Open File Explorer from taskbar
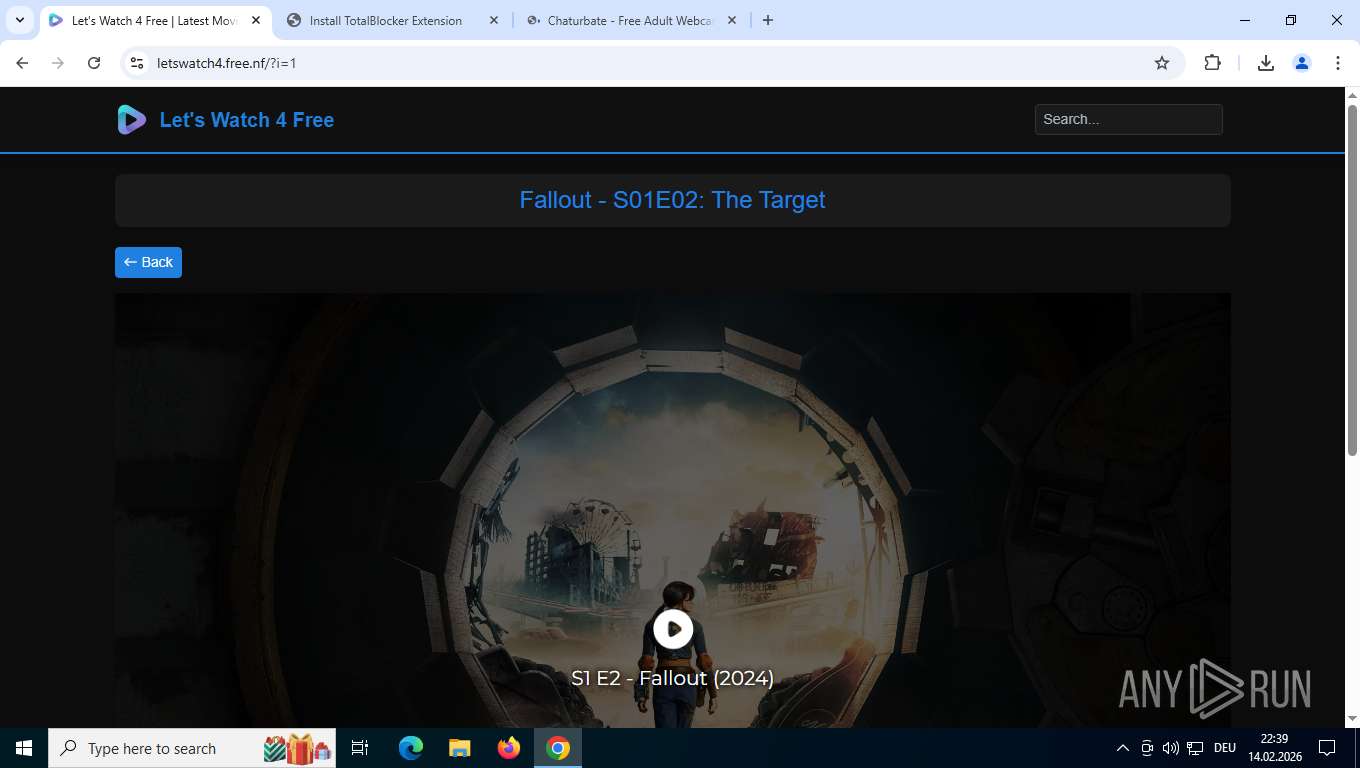This screenshot has width=1360, height=768. tap(459, 748)
